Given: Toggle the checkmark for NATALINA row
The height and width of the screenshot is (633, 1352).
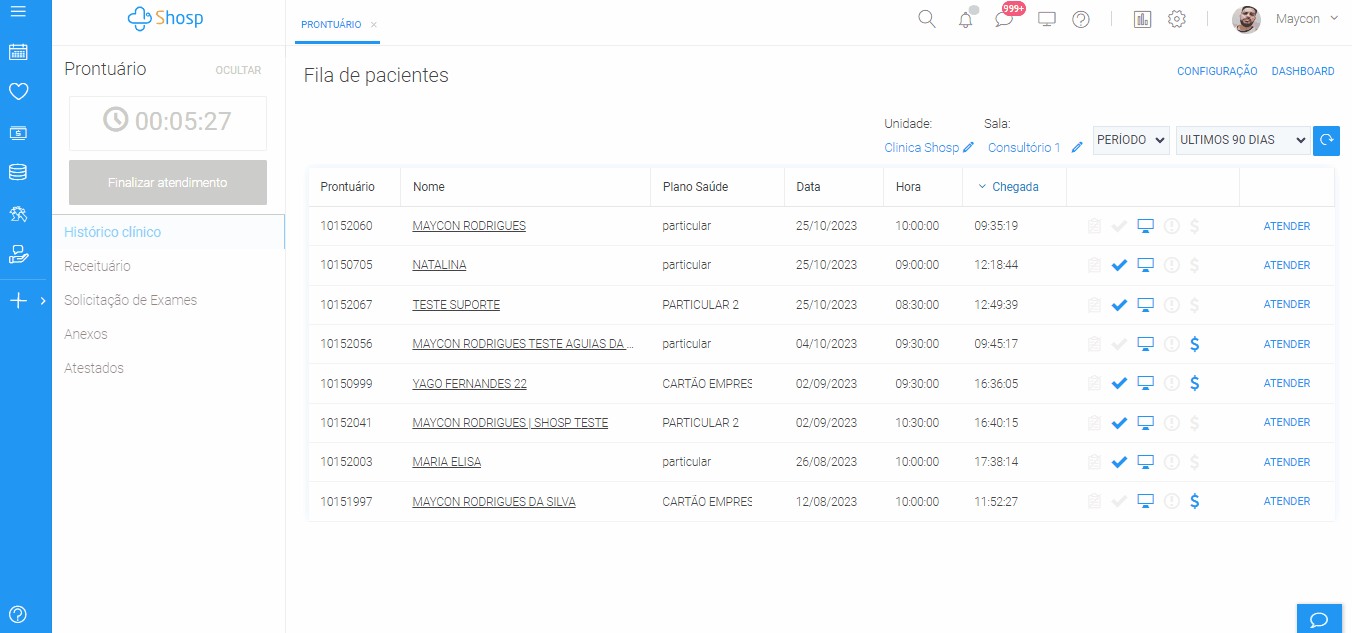Looking at the screenshot, I should (x=1120, y=265).
